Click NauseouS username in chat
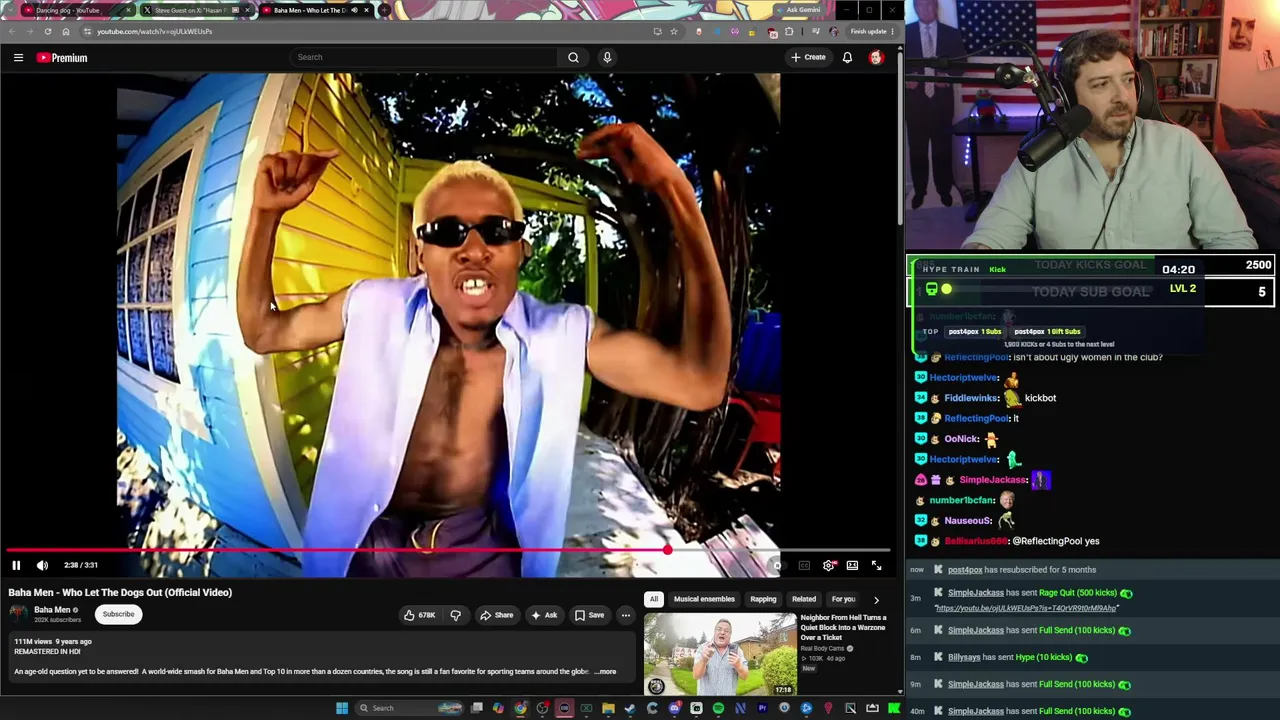The width and height of the screenshot is (1280, 720). coord(968,521)
